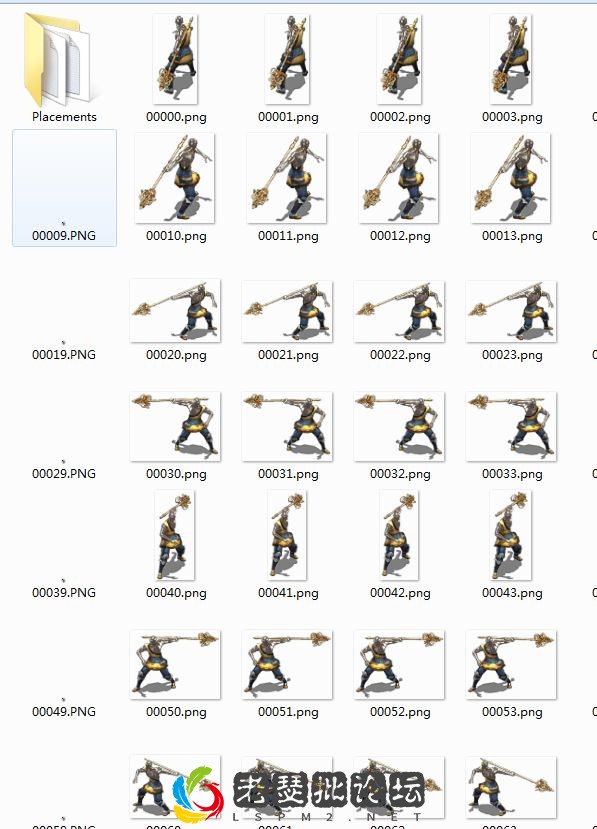This screenshot has height=829, width=597.
Task: Click the 00009.PNG file name
Action: coord(64,236)
